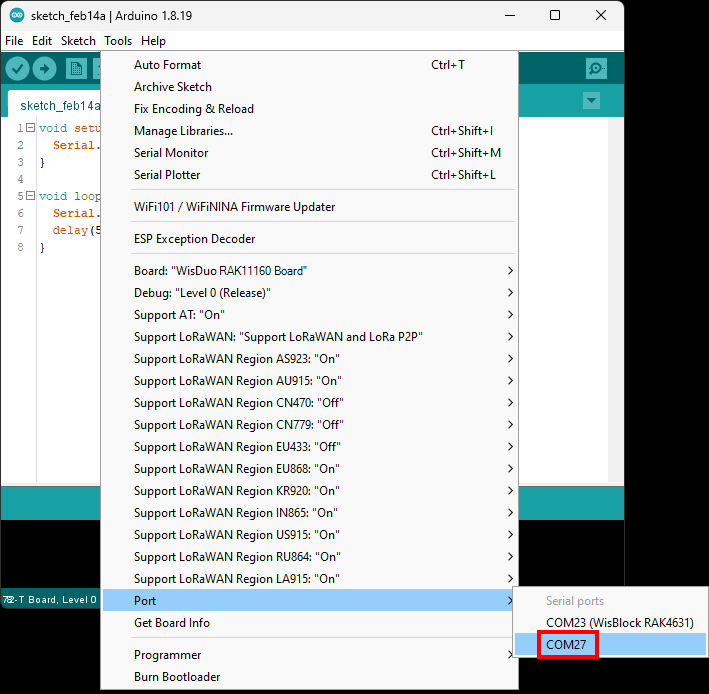Click the Upload arrow toolbar button

coord(44,69)
